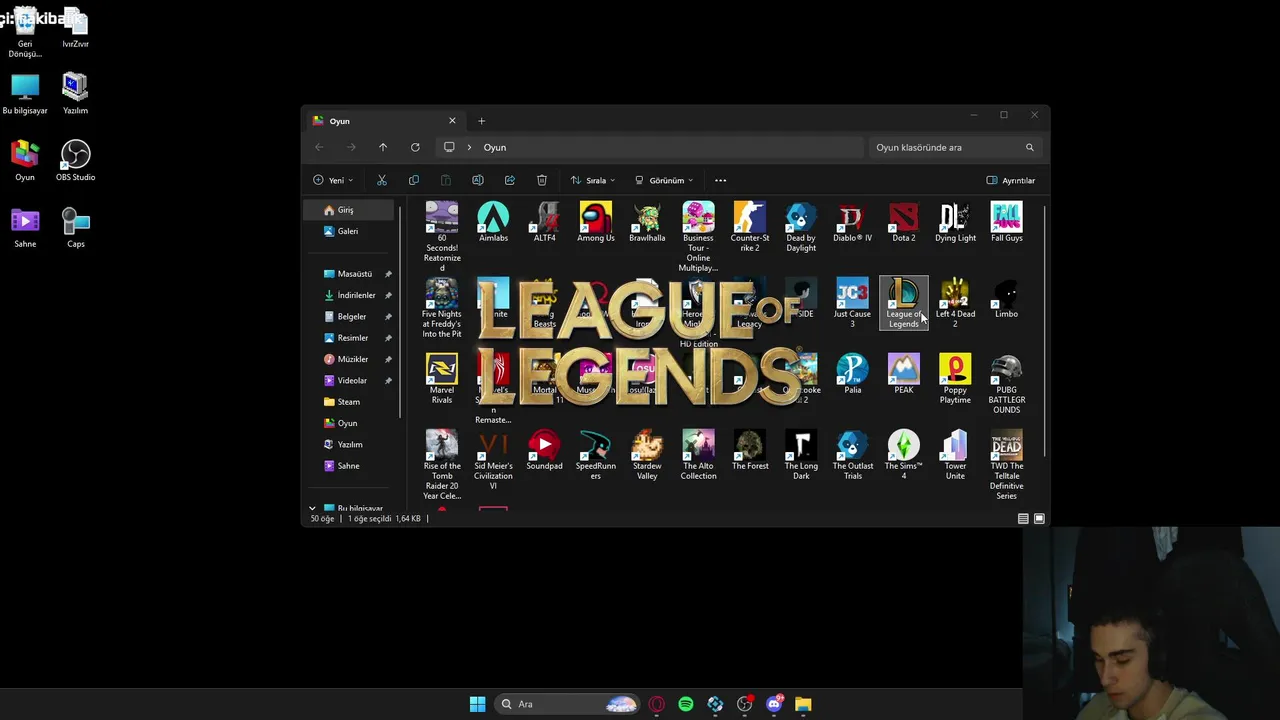
Task: Open OBS Studio desktop icon
Action: (76, 161)
